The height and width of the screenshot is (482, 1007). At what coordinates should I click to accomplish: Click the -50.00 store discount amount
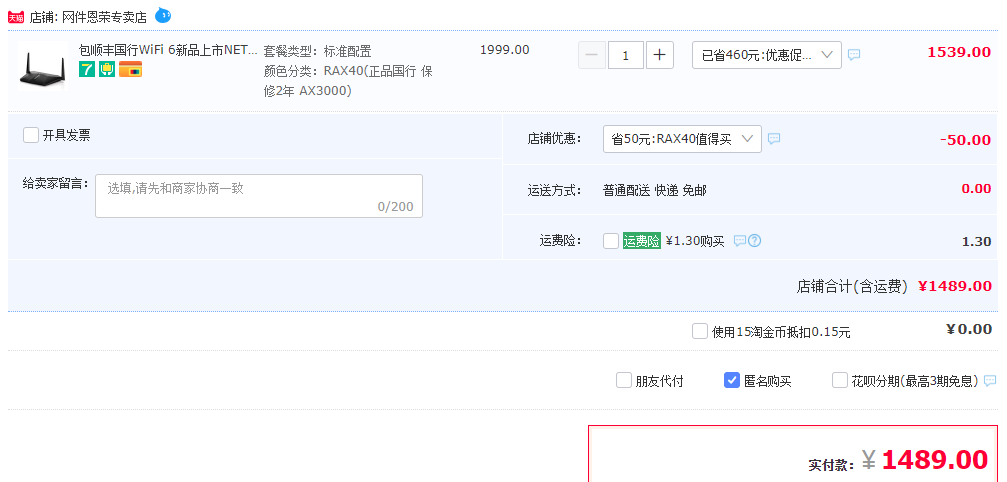click(x=965, y=140)
